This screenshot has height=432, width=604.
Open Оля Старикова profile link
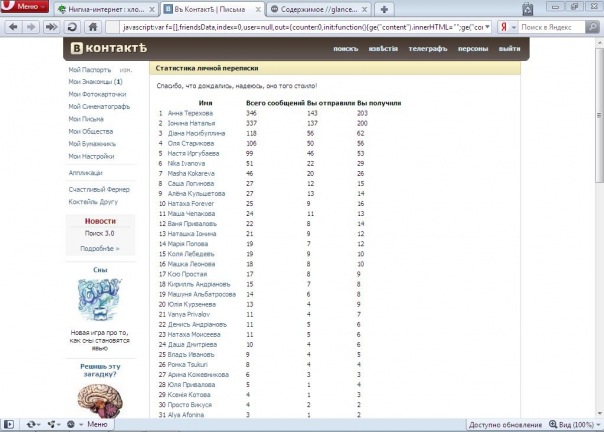click(x=191, y=143)
